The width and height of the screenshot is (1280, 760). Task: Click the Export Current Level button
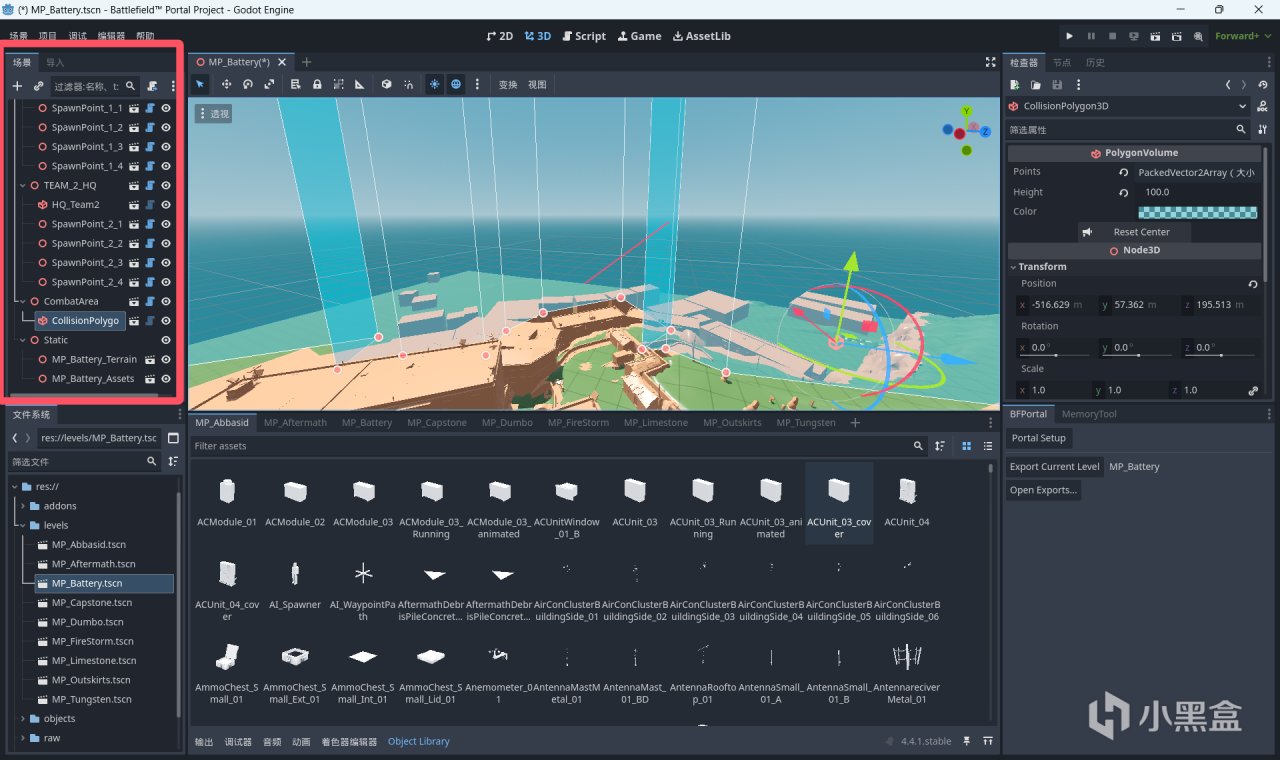tap(1054, 467)
